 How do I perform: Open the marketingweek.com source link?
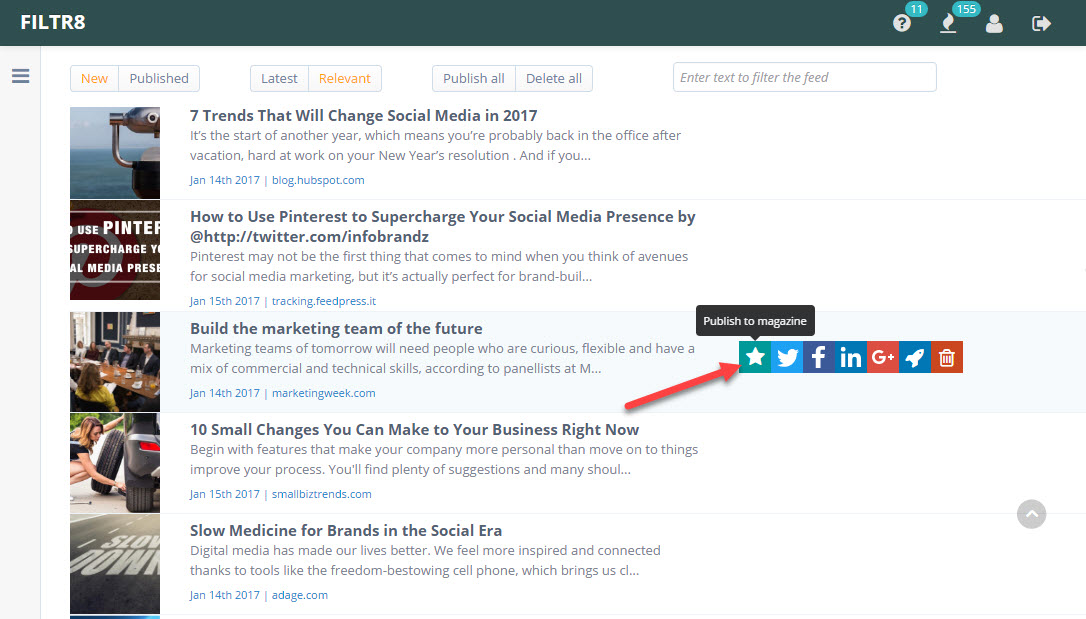point(323,393)
